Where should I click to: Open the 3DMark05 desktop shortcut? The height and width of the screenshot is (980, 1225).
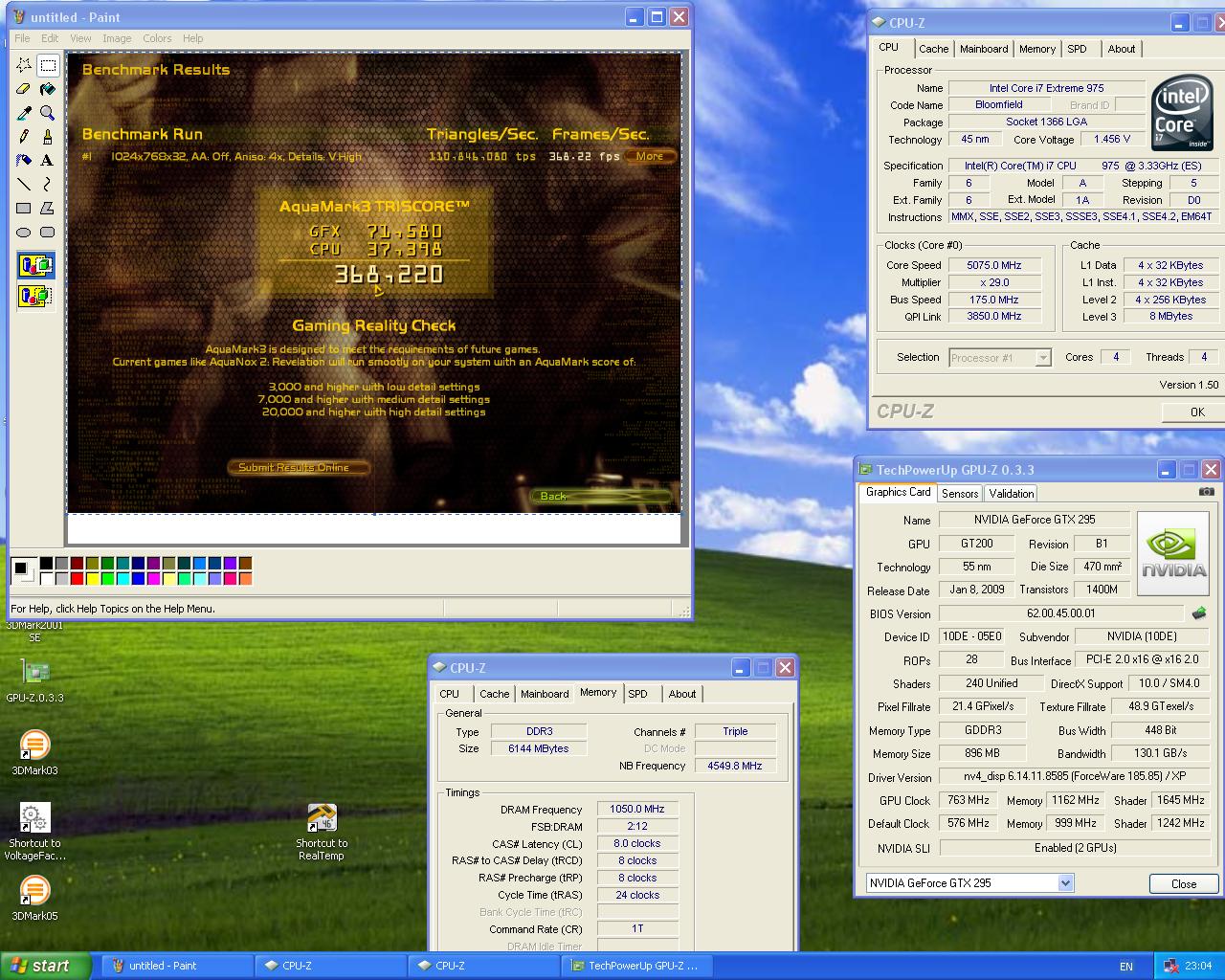[x=34, y=899]
